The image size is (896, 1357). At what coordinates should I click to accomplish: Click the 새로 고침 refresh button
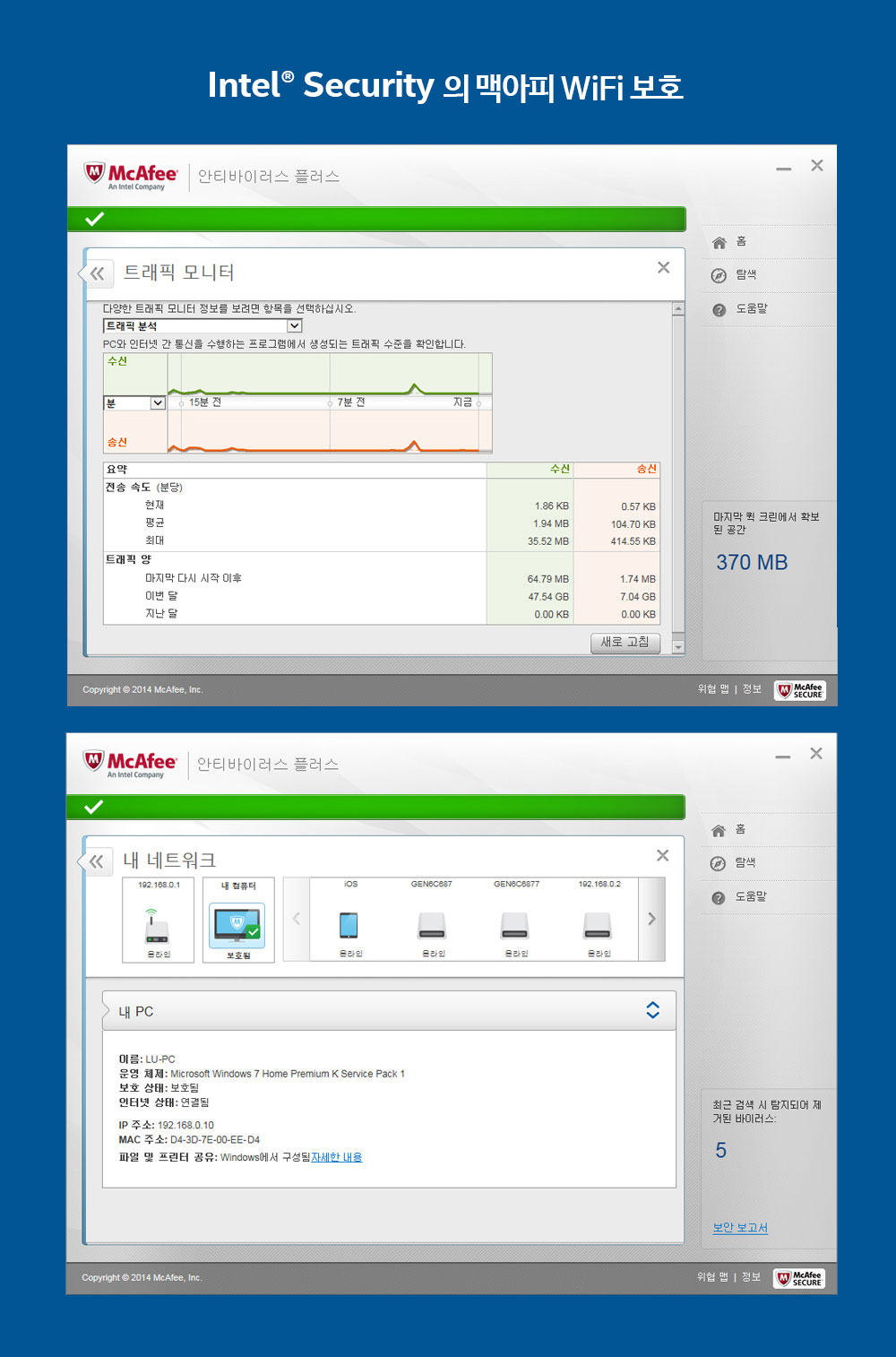625,643
